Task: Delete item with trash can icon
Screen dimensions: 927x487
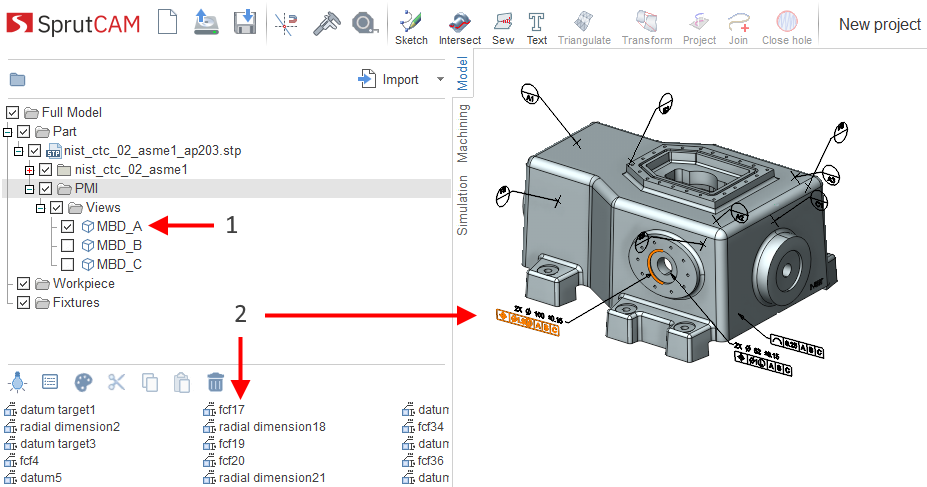Action: click(216, 382)
